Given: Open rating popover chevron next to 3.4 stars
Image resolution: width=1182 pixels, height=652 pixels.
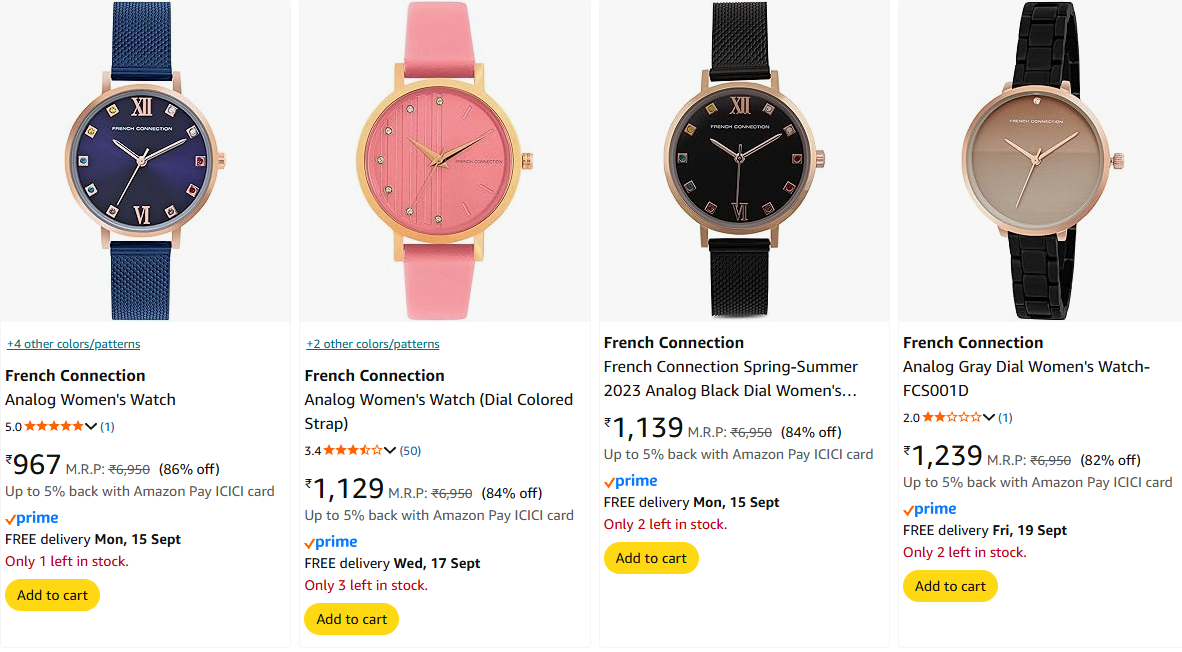Looking at the screenshot, I should [390, 450].
